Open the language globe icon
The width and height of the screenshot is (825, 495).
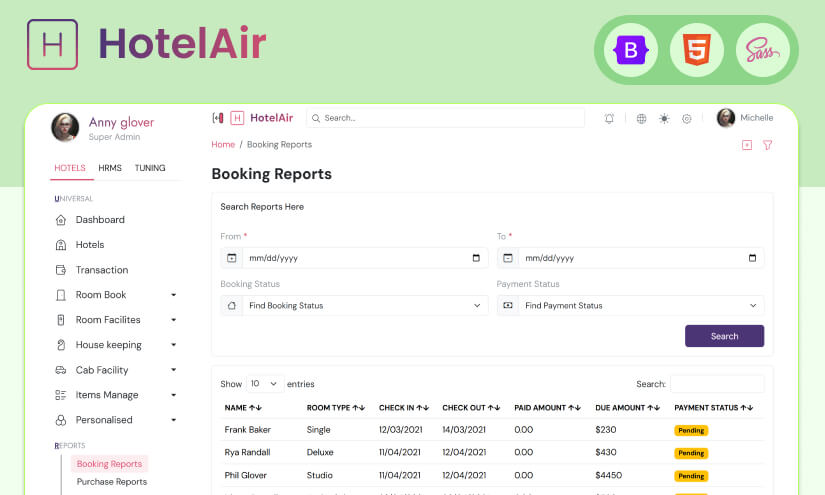click(641, 118)
